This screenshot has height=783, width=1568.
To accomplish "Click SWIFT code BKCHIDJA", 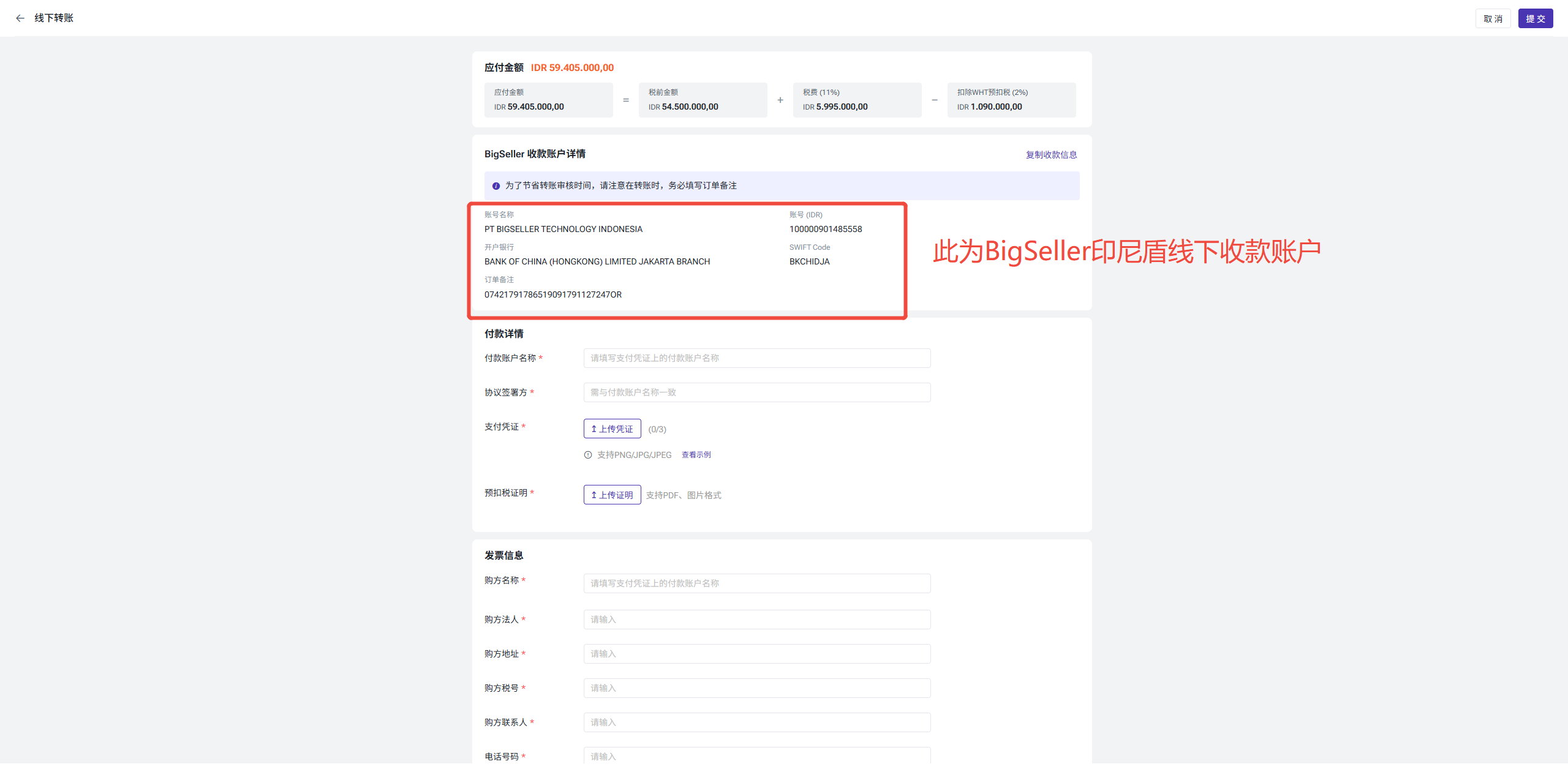I will tap(810, 261).
